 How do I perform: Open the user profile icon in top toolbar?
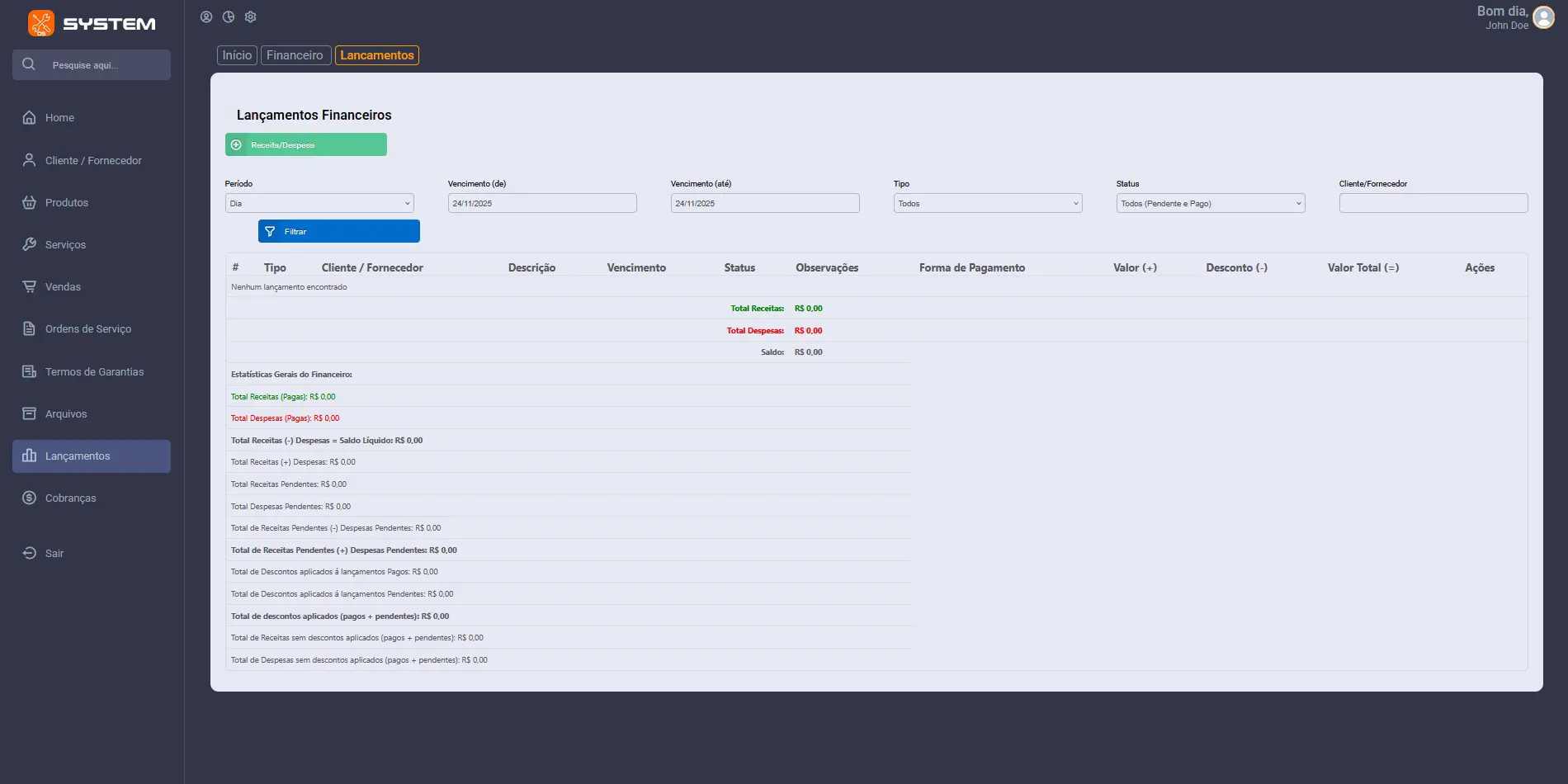coord(206,17)
